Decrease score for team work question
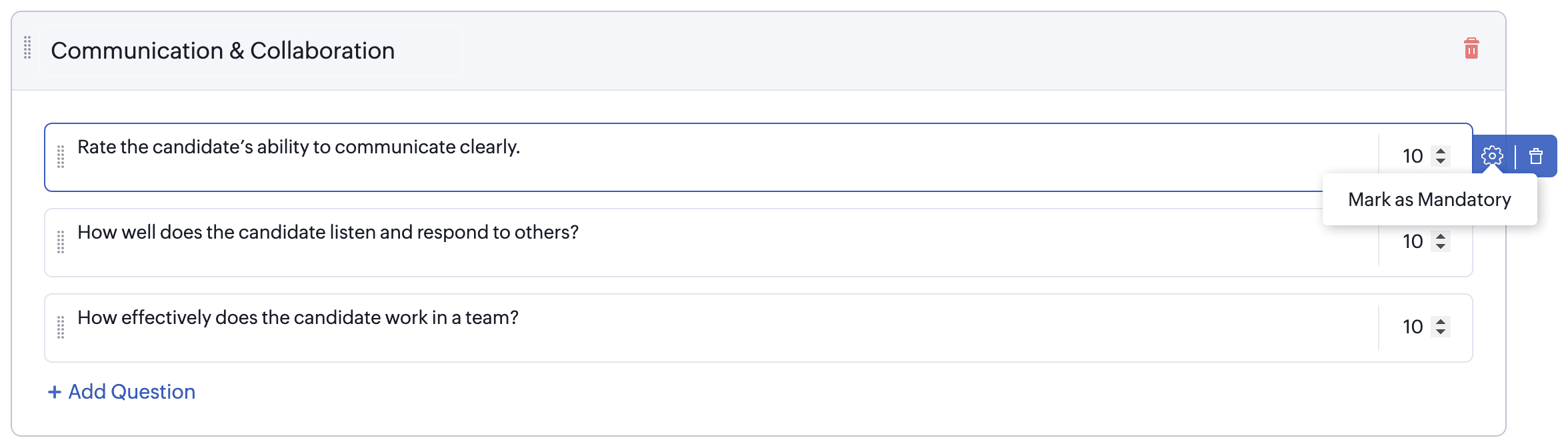 click(1441, 332)
